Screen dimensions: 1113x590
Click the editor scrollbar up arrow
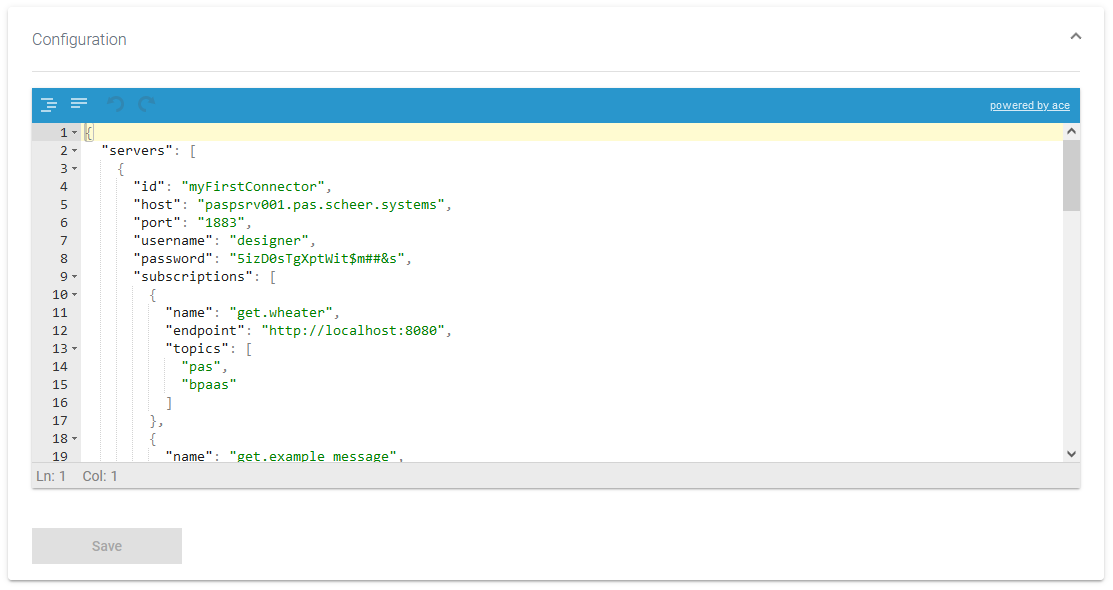[x=1071, y=131]
